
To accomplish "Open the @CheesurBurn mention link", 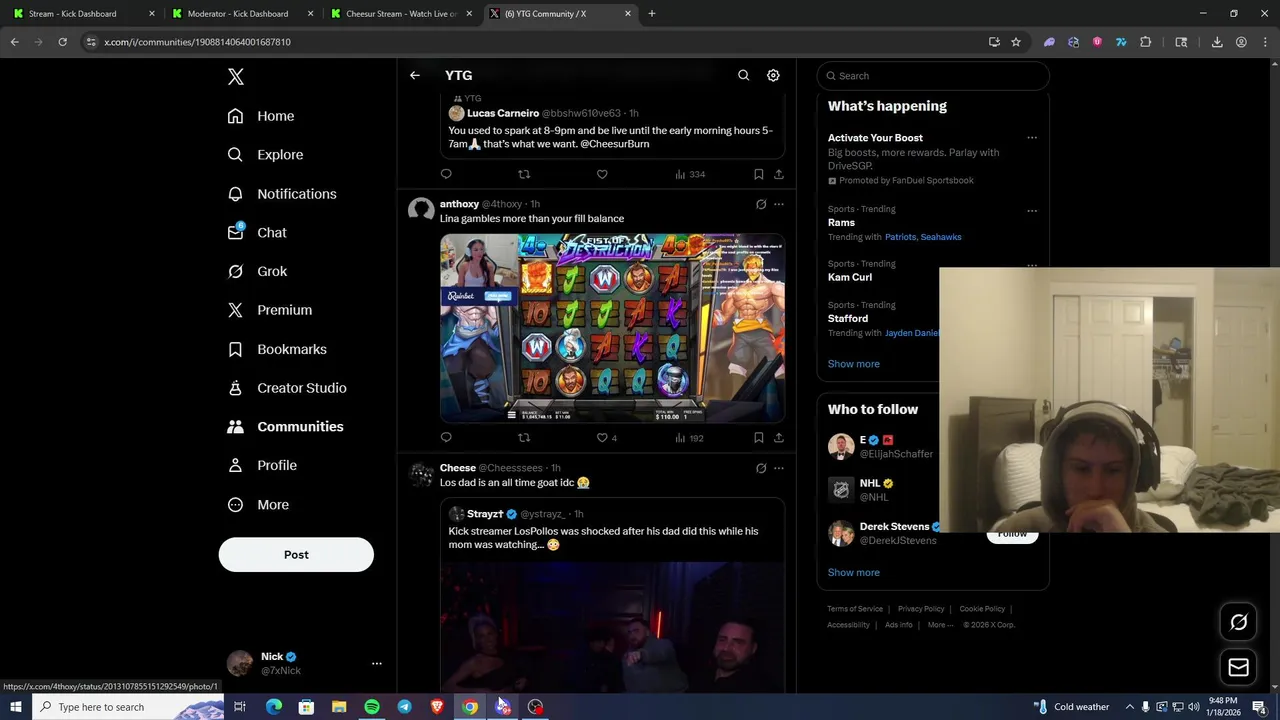I will click(x=614, y=144).
